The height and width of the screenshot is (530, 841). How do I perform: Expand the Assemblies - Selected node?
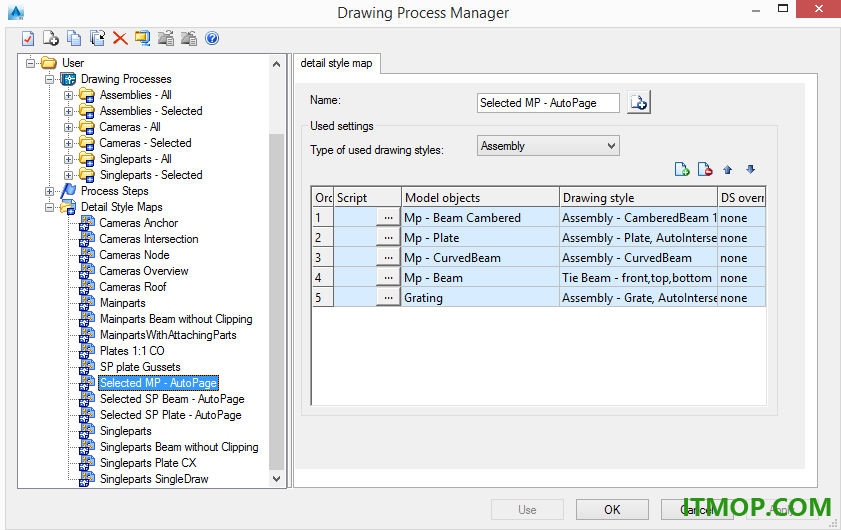pyautogui.click(x=68, y=112)
